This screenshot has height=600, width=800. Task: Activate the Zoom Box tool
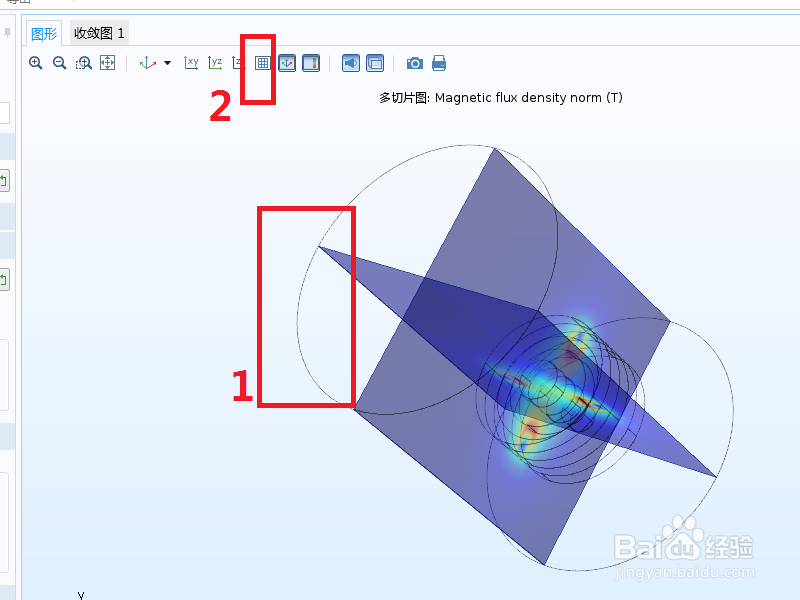[83, 63]
